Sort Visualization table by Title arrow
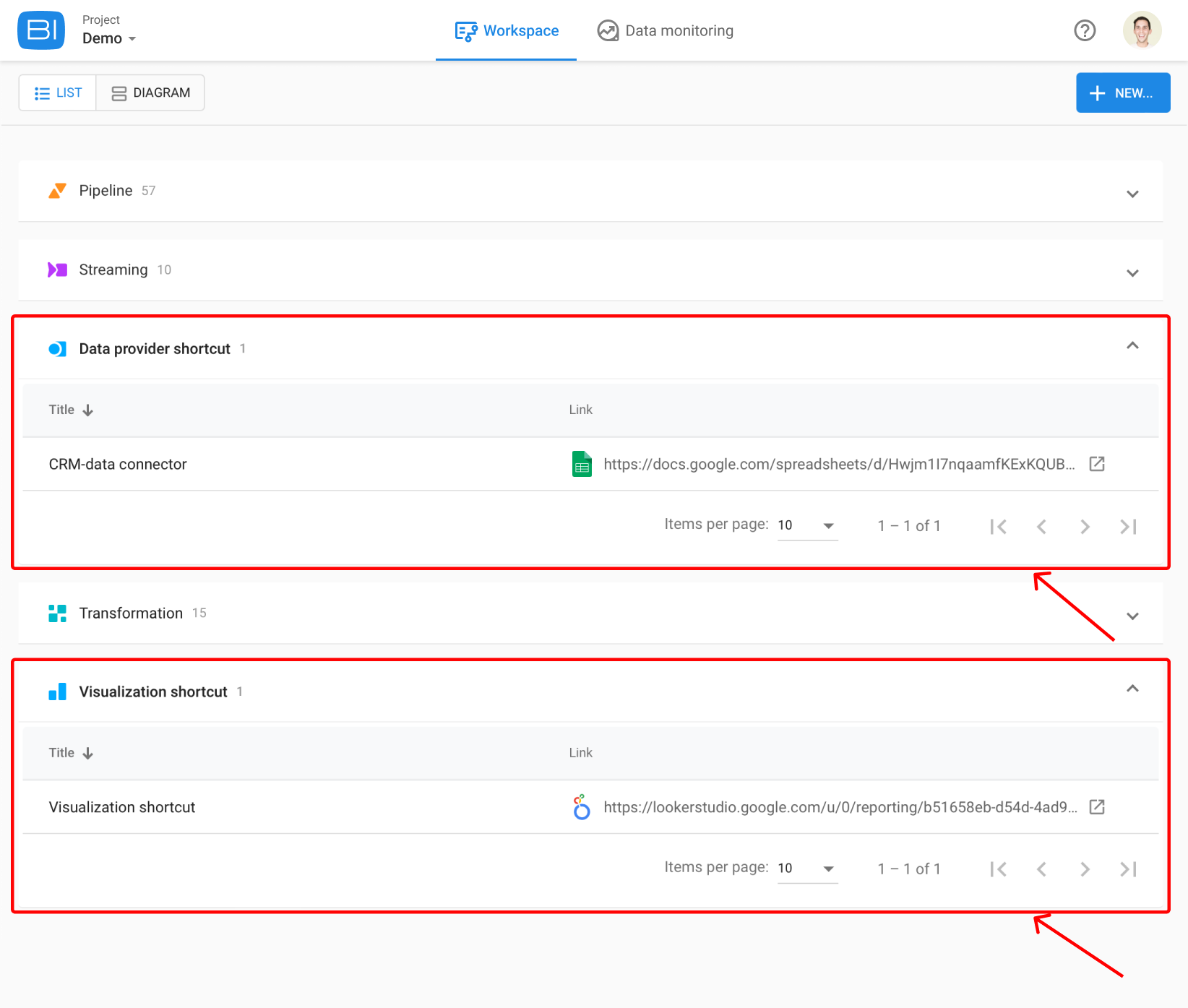The height and width of the screenshot is (1008, 1188). coord(88,754)
